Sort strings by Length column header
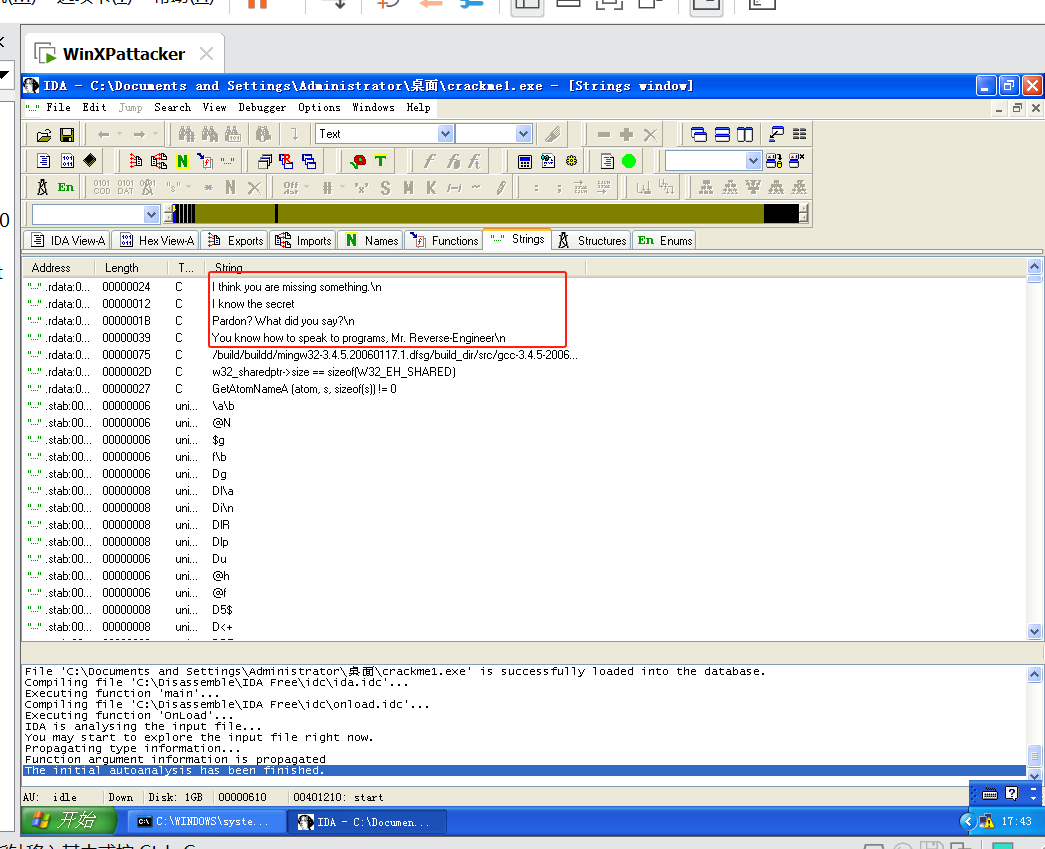This screenshot has height=849, width=1045. pos(129,268)
